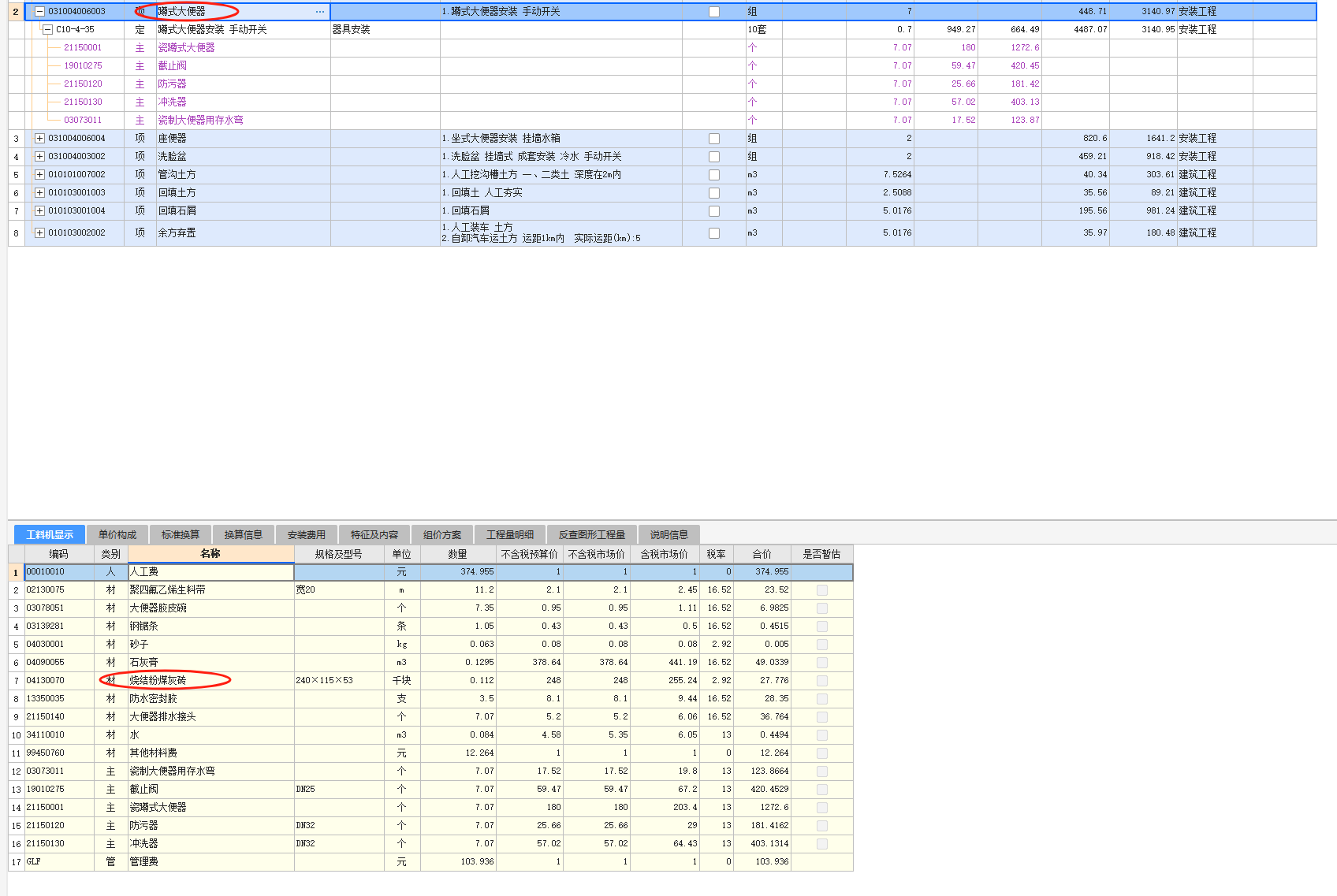Select material code 19010275 截止阀 in tree

(x=83, y=66)
